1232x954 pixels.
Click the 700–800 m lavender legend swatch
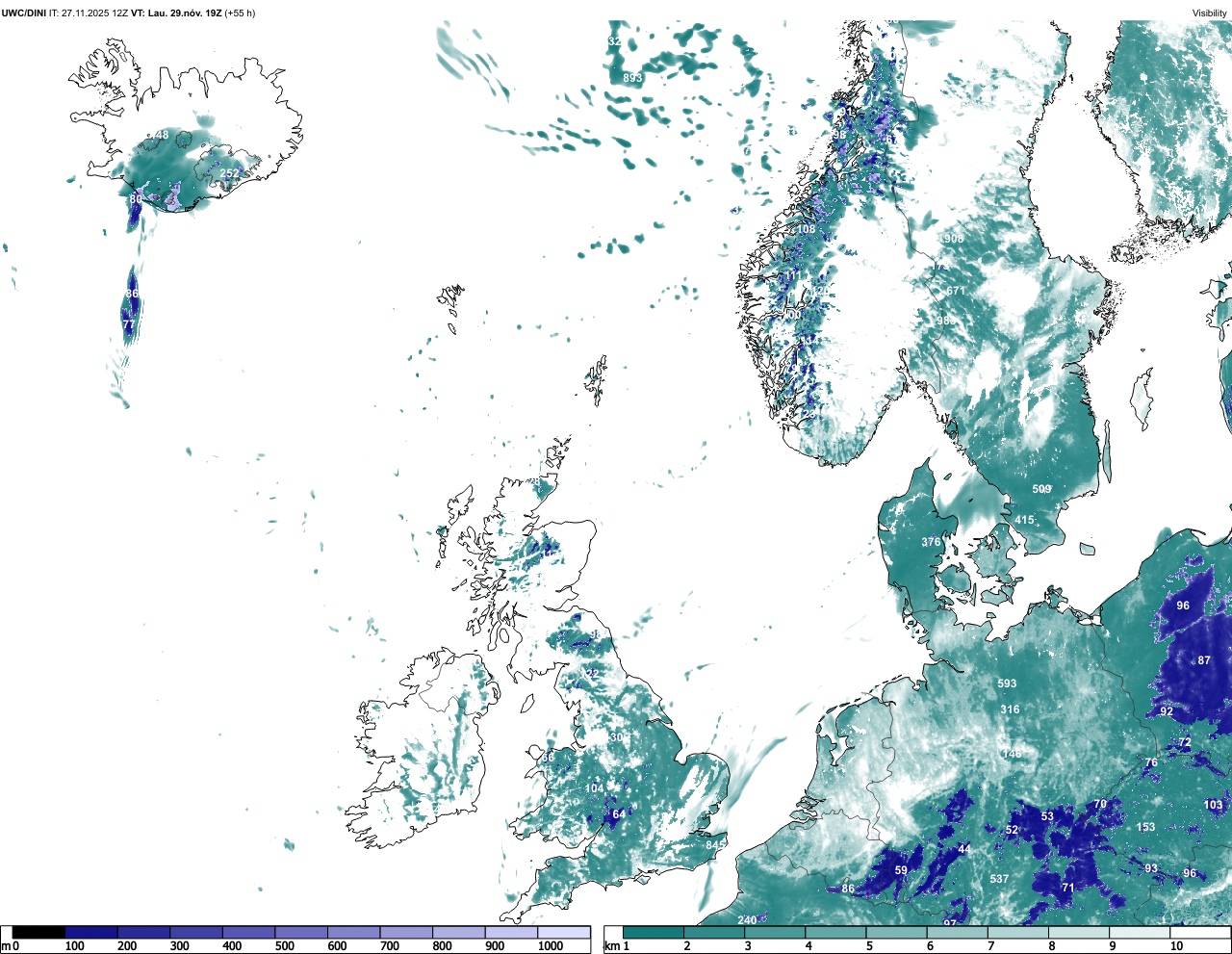[406, 932]
